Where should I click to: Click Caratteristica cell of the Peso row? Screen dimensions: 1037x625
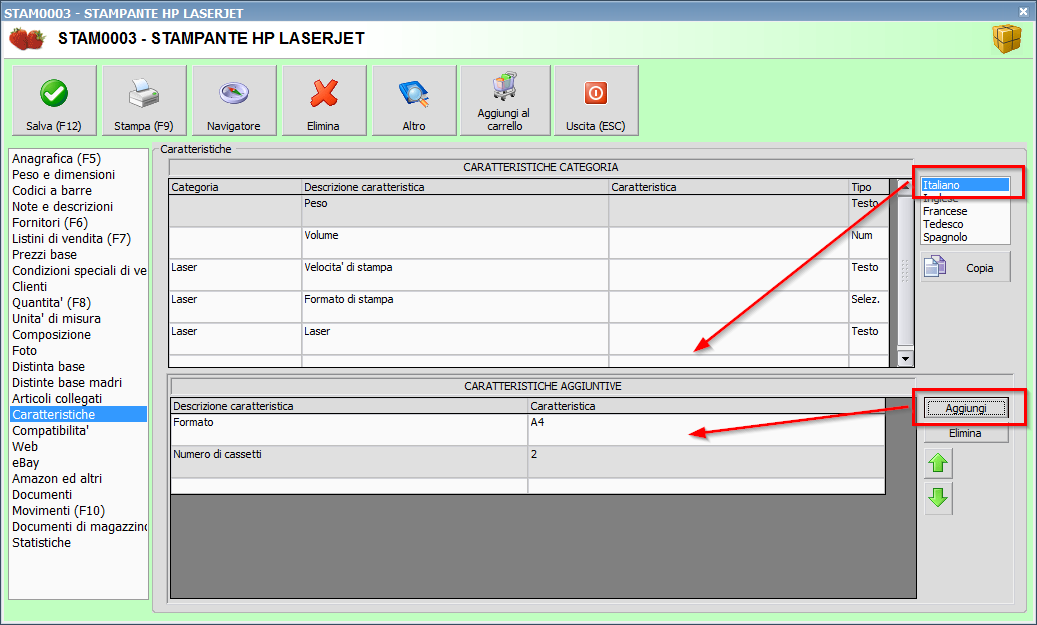coord(729,211)
